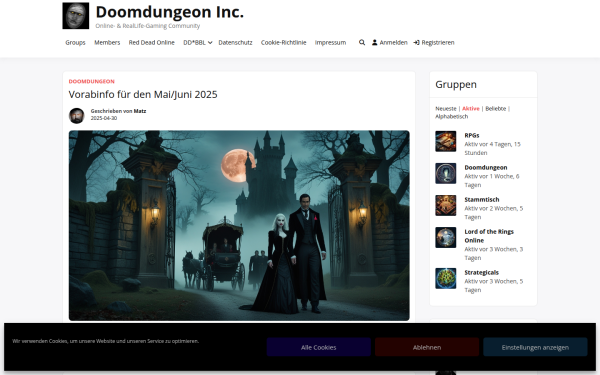Click Registrieren to sign up

pos(434,42)
